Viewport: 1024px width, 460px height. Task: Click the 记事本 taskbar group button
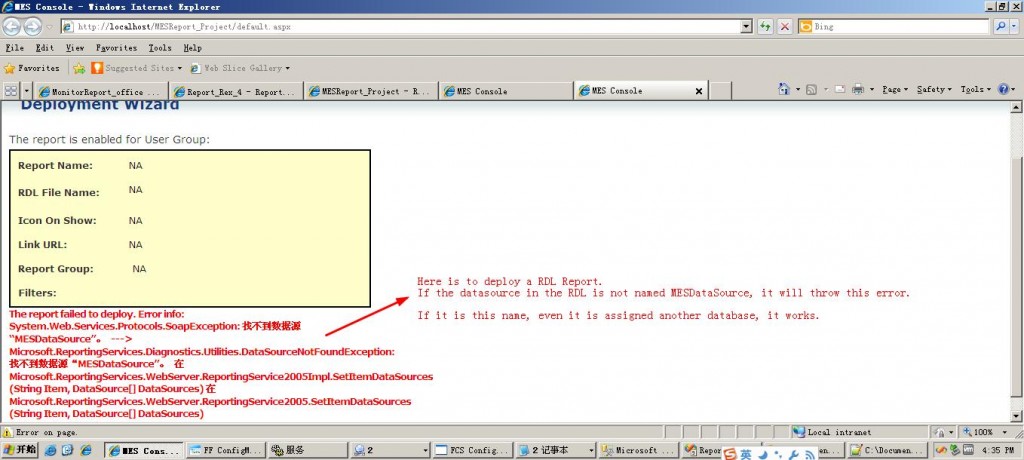point(554,450)
